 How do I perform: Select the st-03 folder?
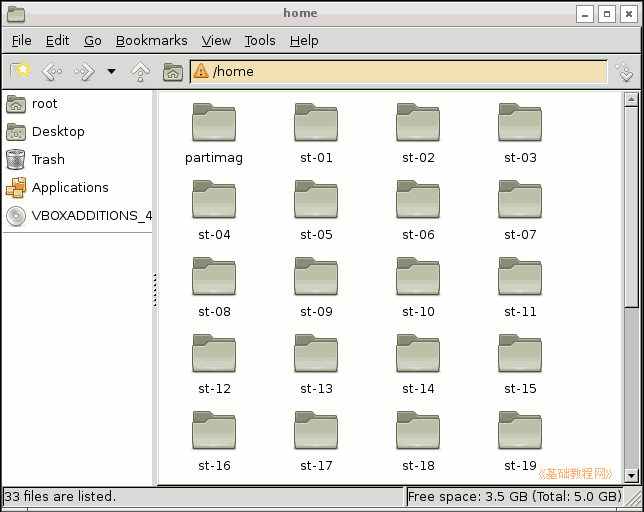point(520,134)
